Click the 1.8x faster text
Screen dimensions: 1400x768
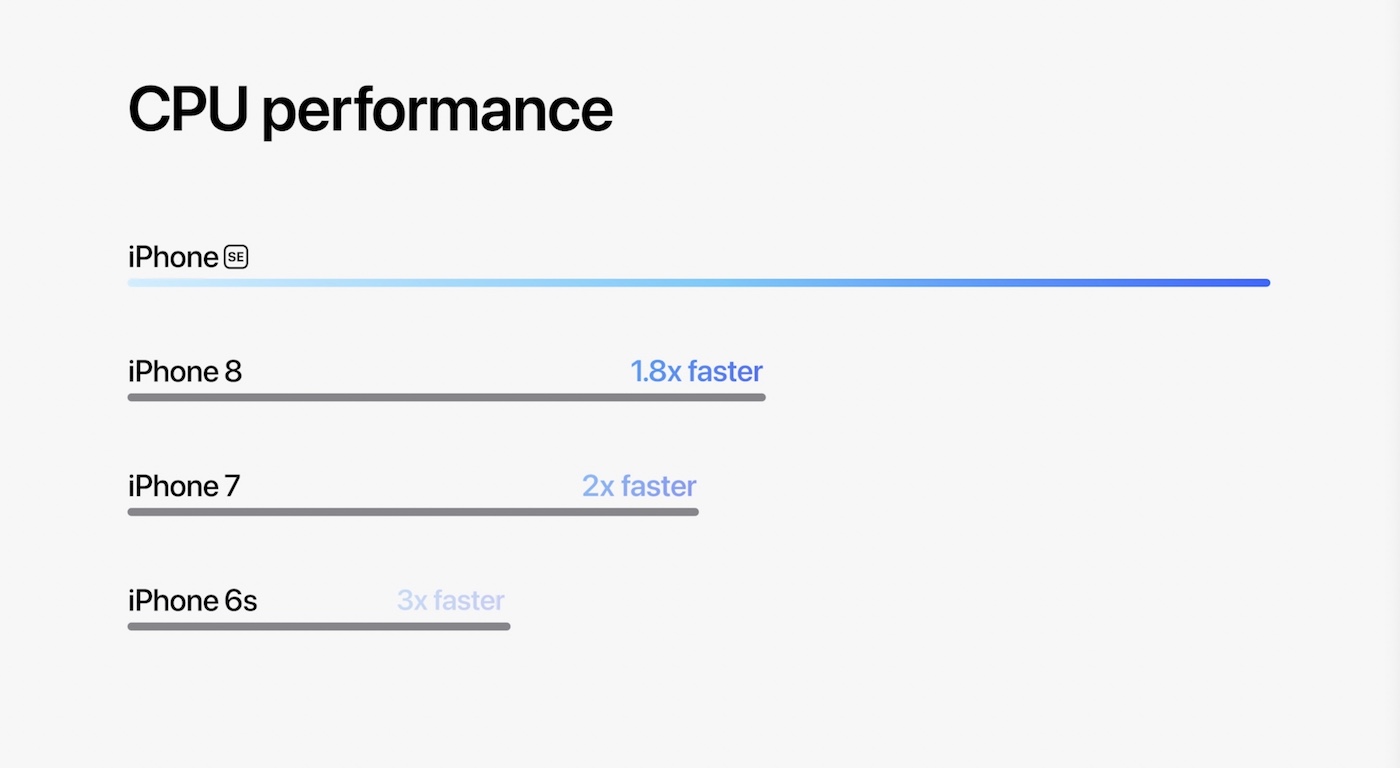[696, 372]
